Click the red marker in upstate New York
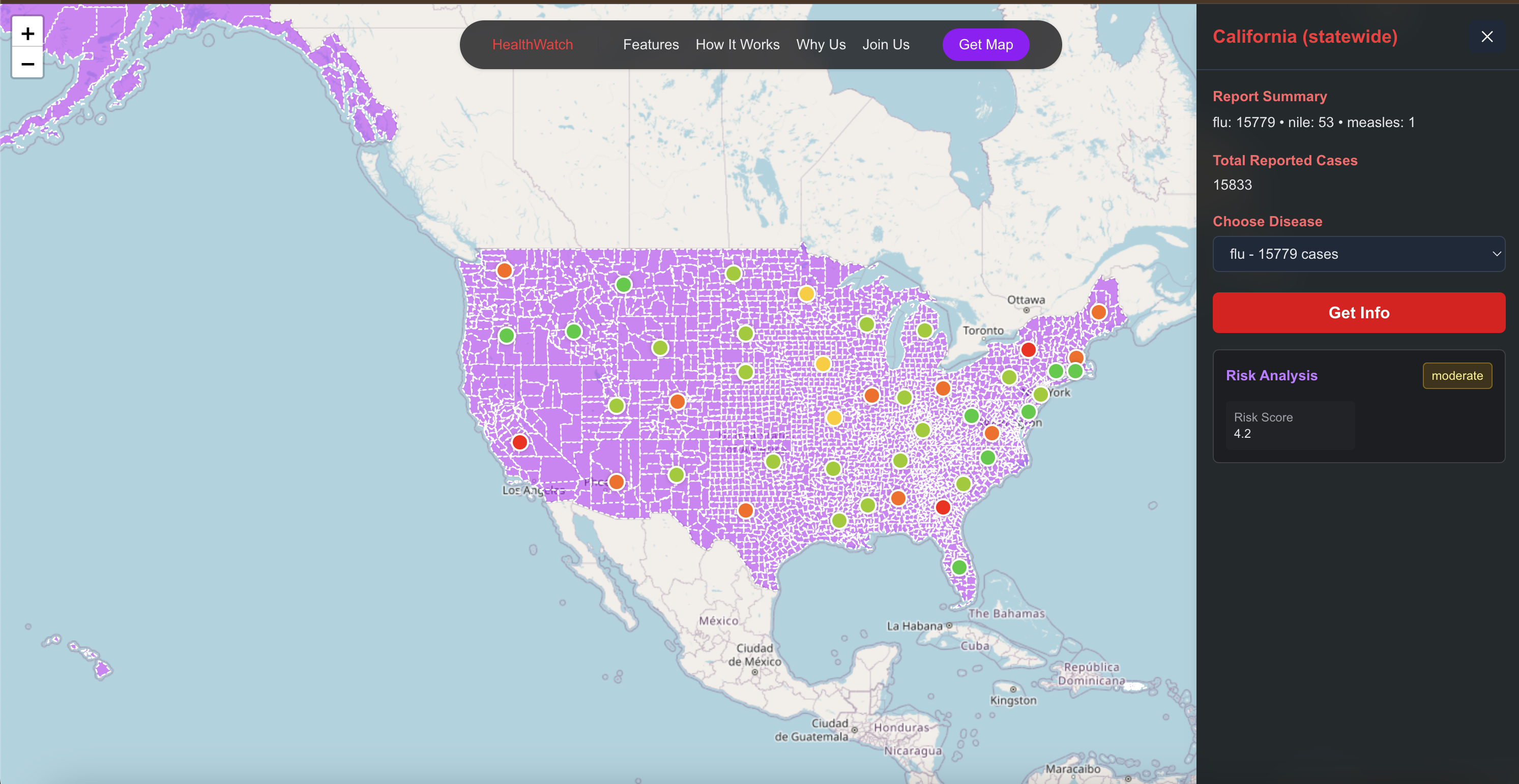The width and height of the screenshot is (1519, 784). pos(1029,350)
